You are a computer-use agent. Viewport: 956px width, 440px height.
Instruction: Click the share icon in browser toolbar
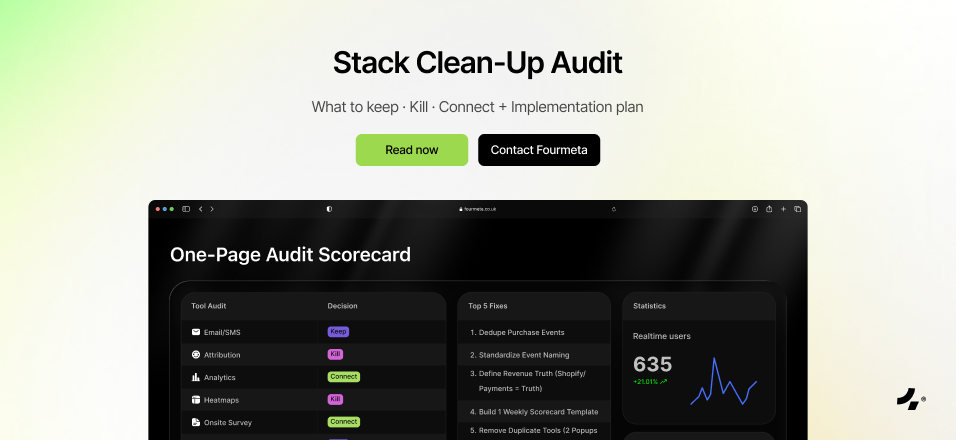tap(769, 209)
